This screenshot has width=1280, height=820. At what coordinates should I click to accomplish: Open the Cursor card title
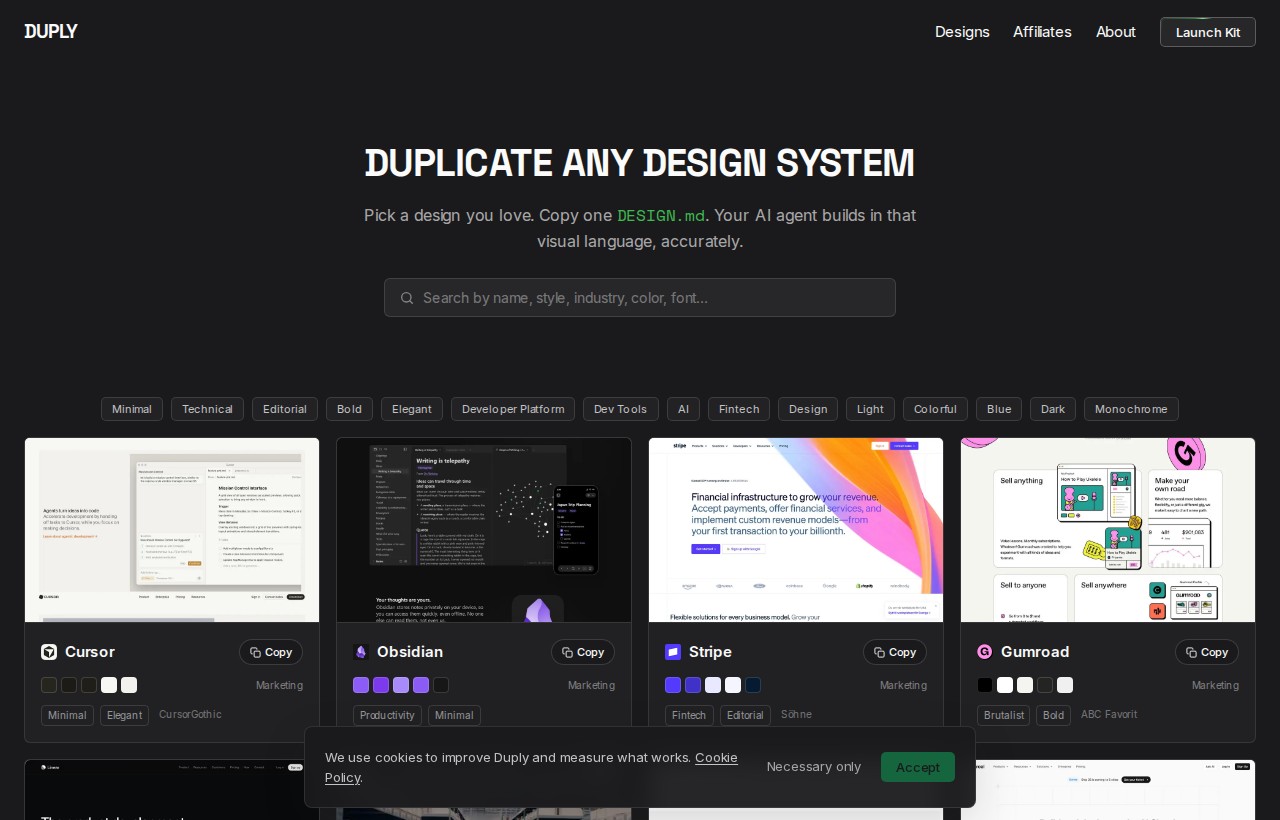click(x=90, y=652)
